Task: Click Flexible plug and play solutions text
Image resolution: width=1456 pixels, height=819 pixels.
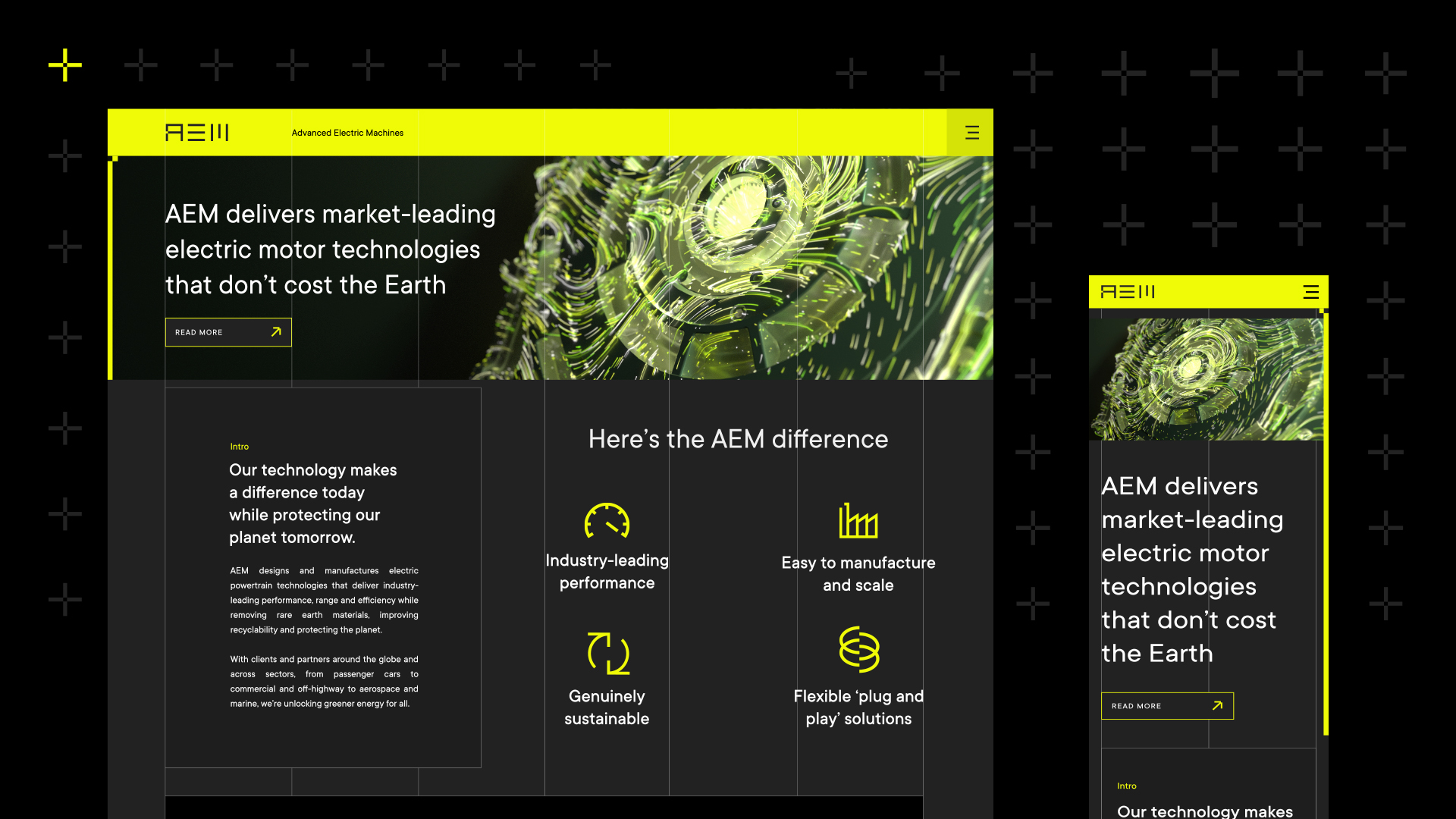Action: [x=858, y=708]
